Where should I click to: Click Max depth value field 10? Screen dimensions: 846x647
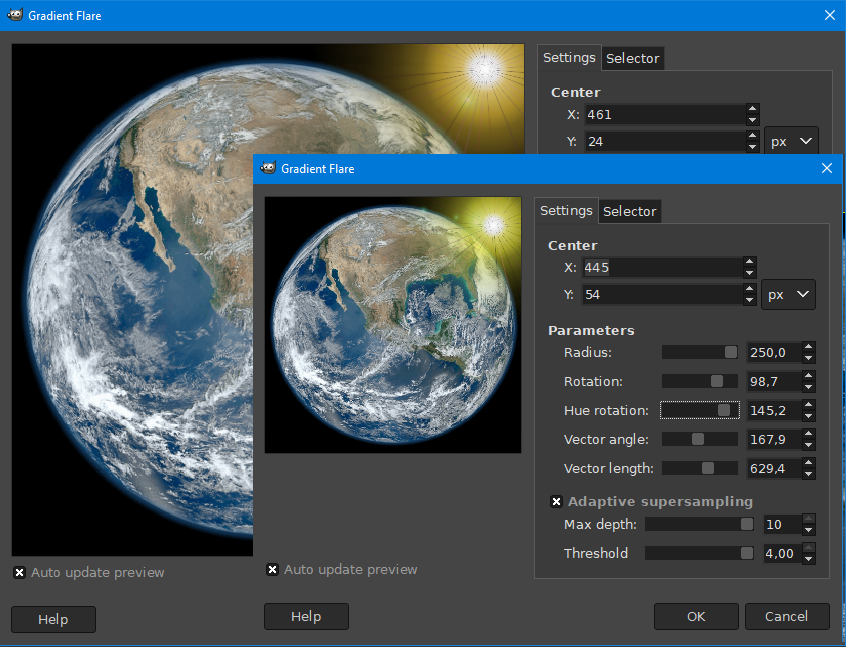pos(782,525)
